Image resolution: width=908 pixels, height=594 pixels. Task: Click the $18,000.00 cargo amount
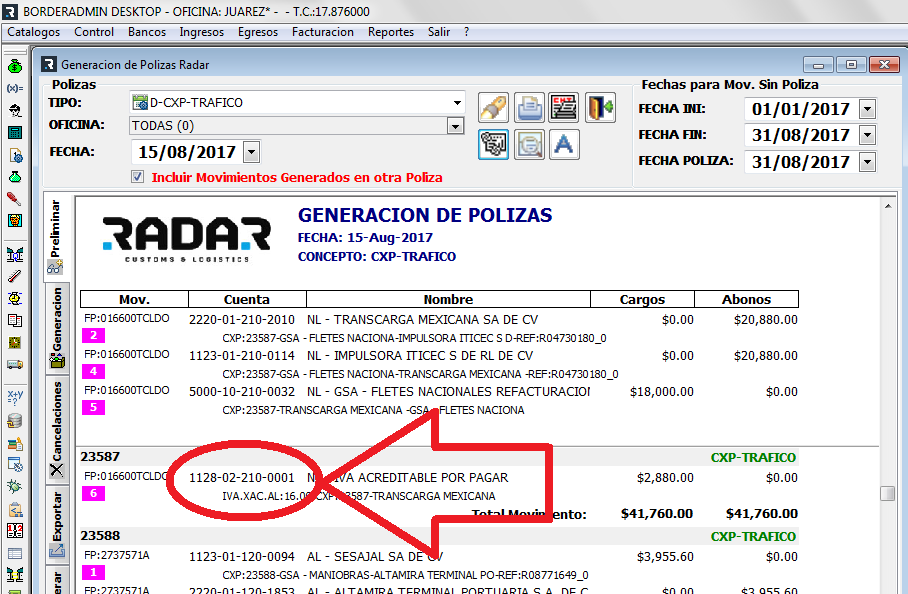click(x=662, y=392)
